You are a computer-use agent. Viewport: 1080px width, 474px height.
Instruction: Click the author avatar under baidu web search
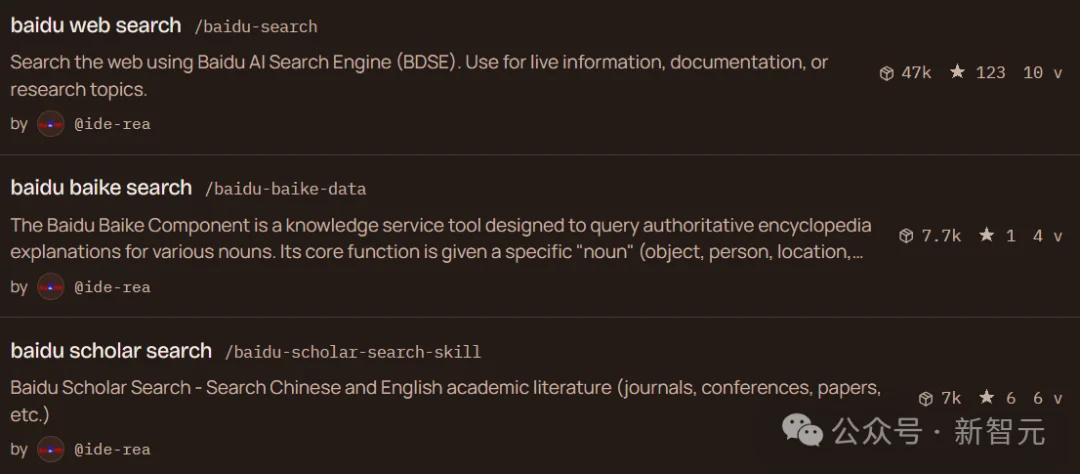click(51, 124)
